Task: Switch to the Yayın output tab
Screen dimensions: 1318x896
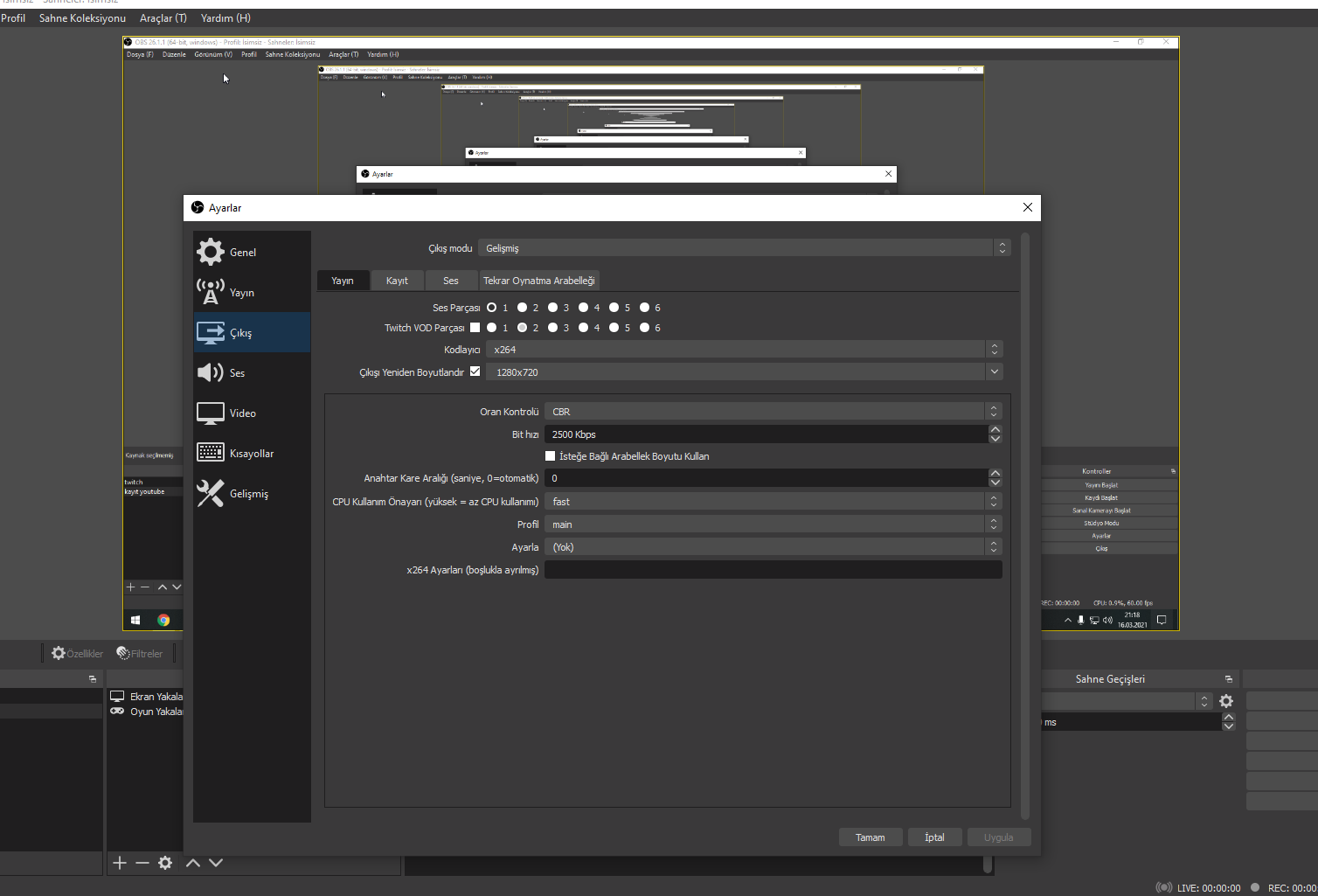Action: (343, 281)
